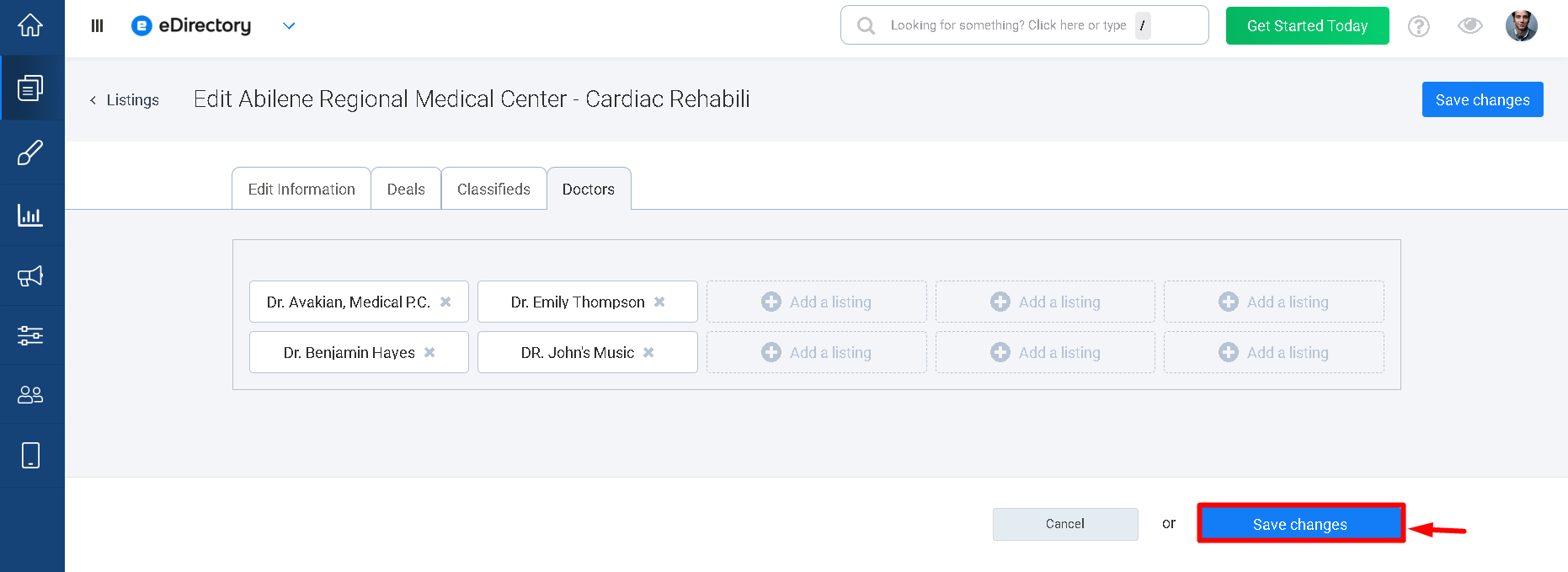
Task: Click the bottom Save changes button
Action: click(1301, 524)
